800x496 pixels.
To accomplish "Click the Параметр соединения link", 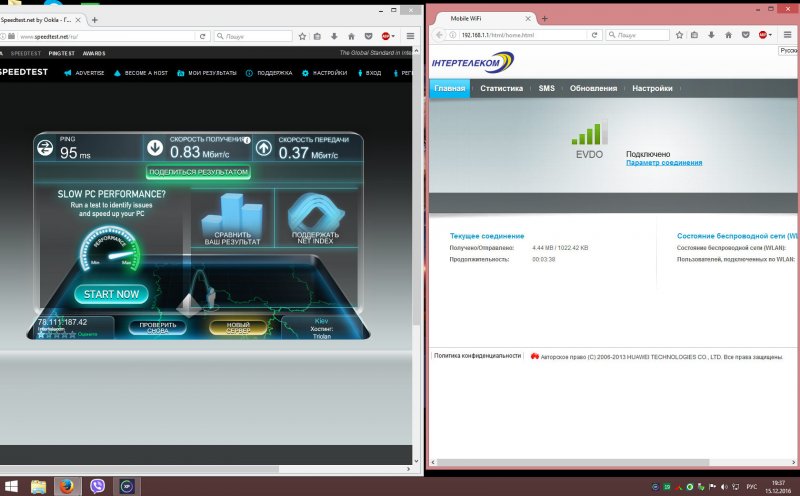I will point(663,162).
